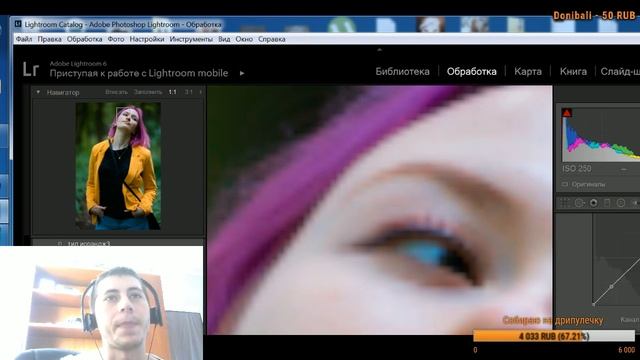Select the Crop Overlay grid tool

(x=565, y=203)
